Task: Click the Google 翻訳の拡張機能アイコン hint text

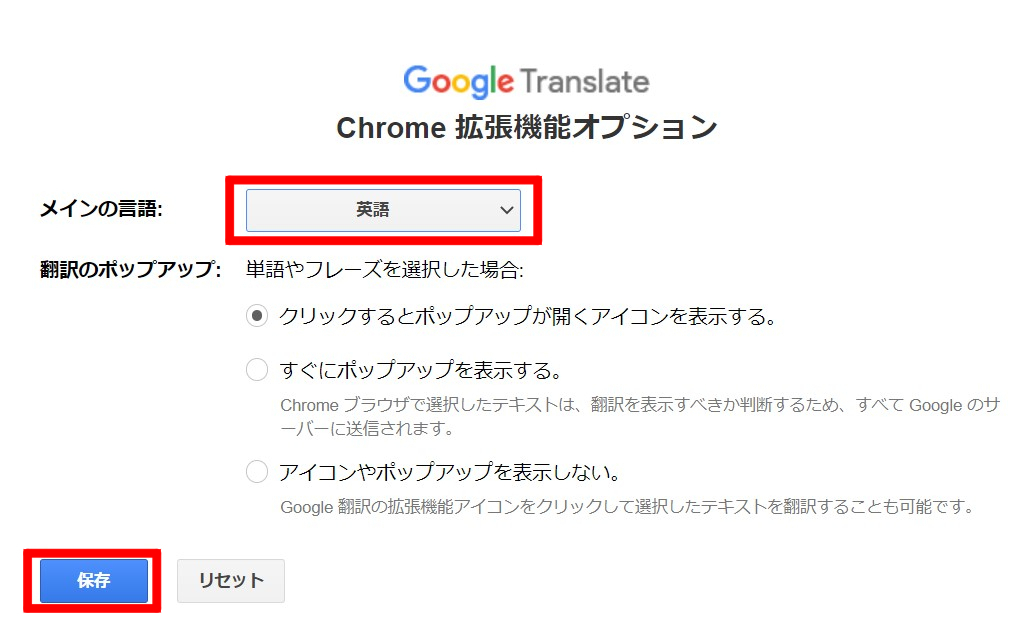Action: click(627, 506)
